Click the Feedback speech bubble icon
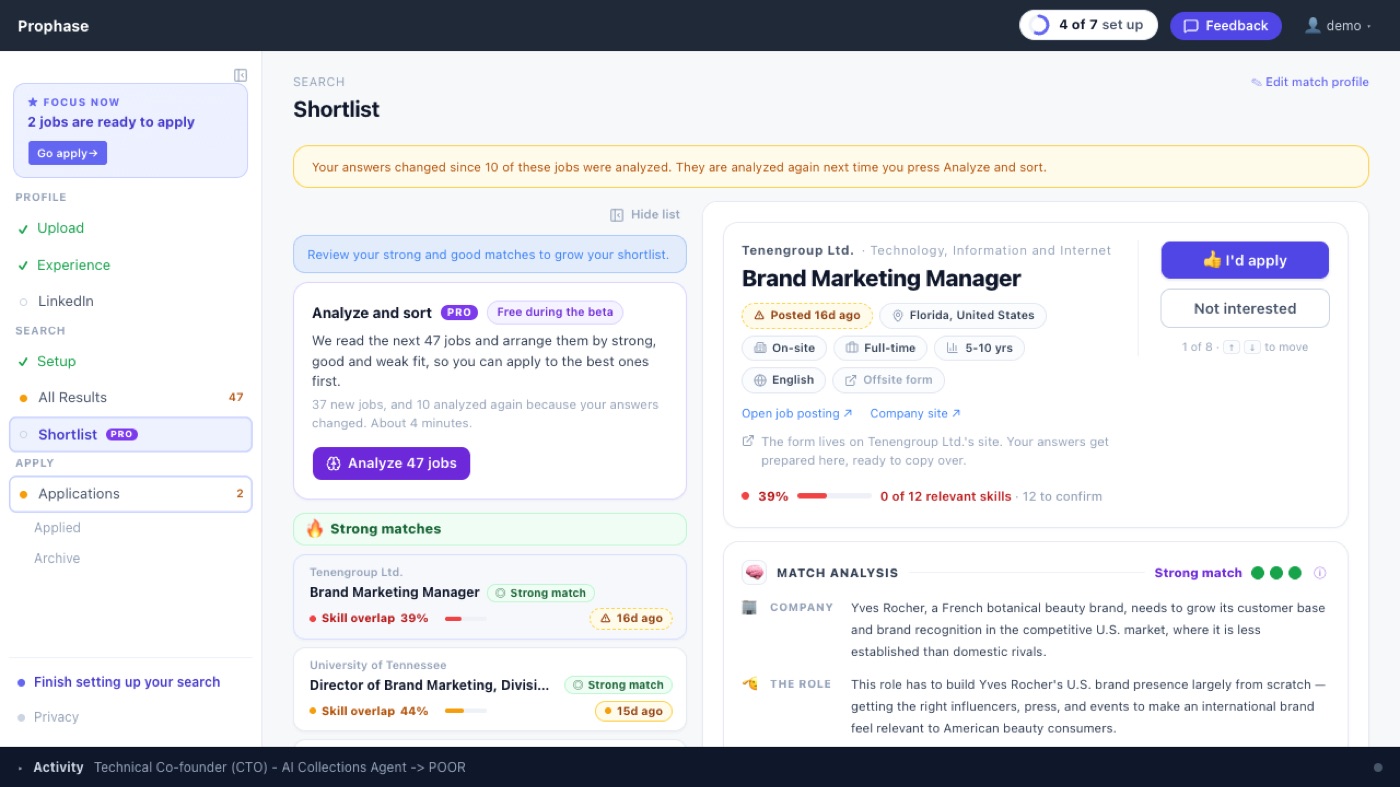The width and height of the screenshot is (1400, 787). [x=1191, y=26]
